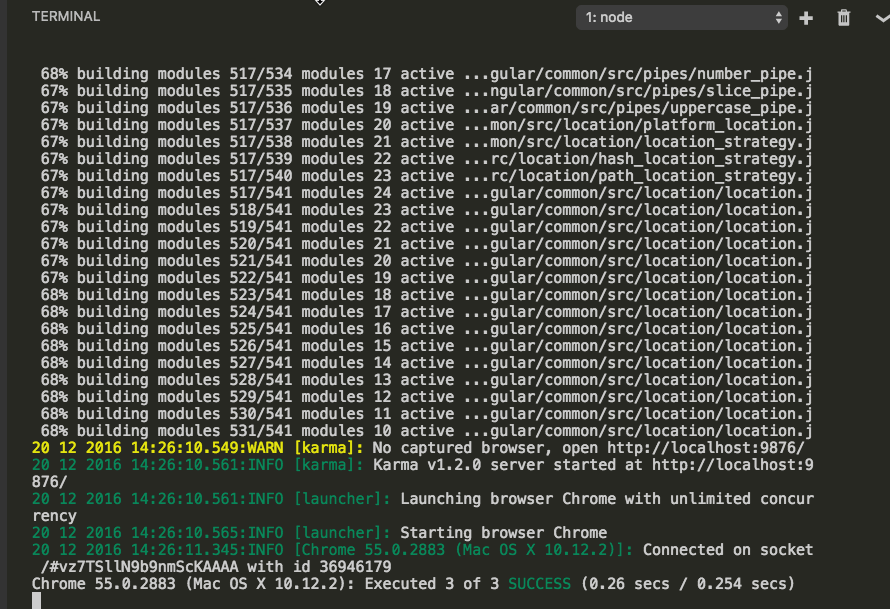Click the line with 'slice_pipe.j'
Viewport: 890px width, 609px height.
pos(426,91)
